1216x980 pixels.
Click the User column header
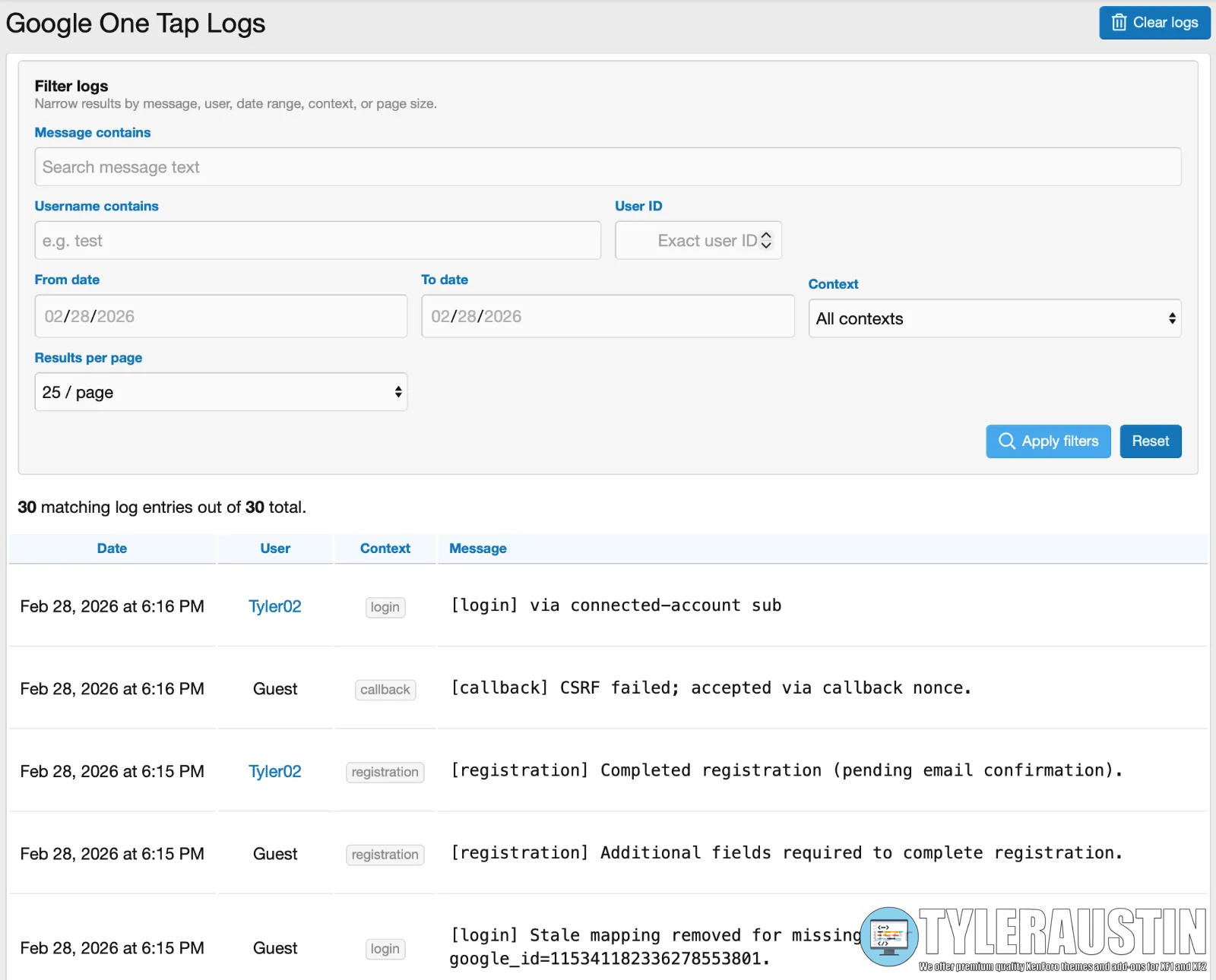(x=275, y=548)
